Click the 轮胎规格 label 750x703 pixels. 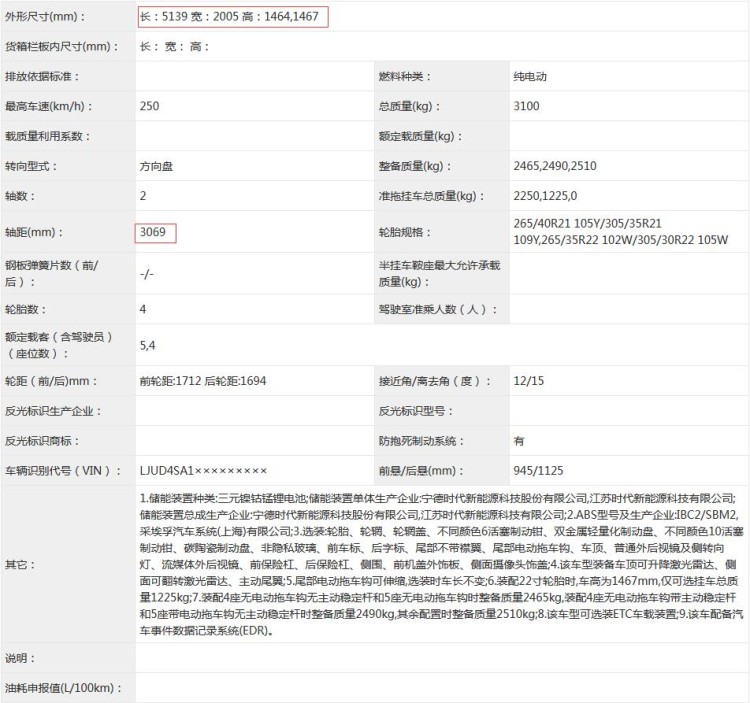tap(405, 232)
